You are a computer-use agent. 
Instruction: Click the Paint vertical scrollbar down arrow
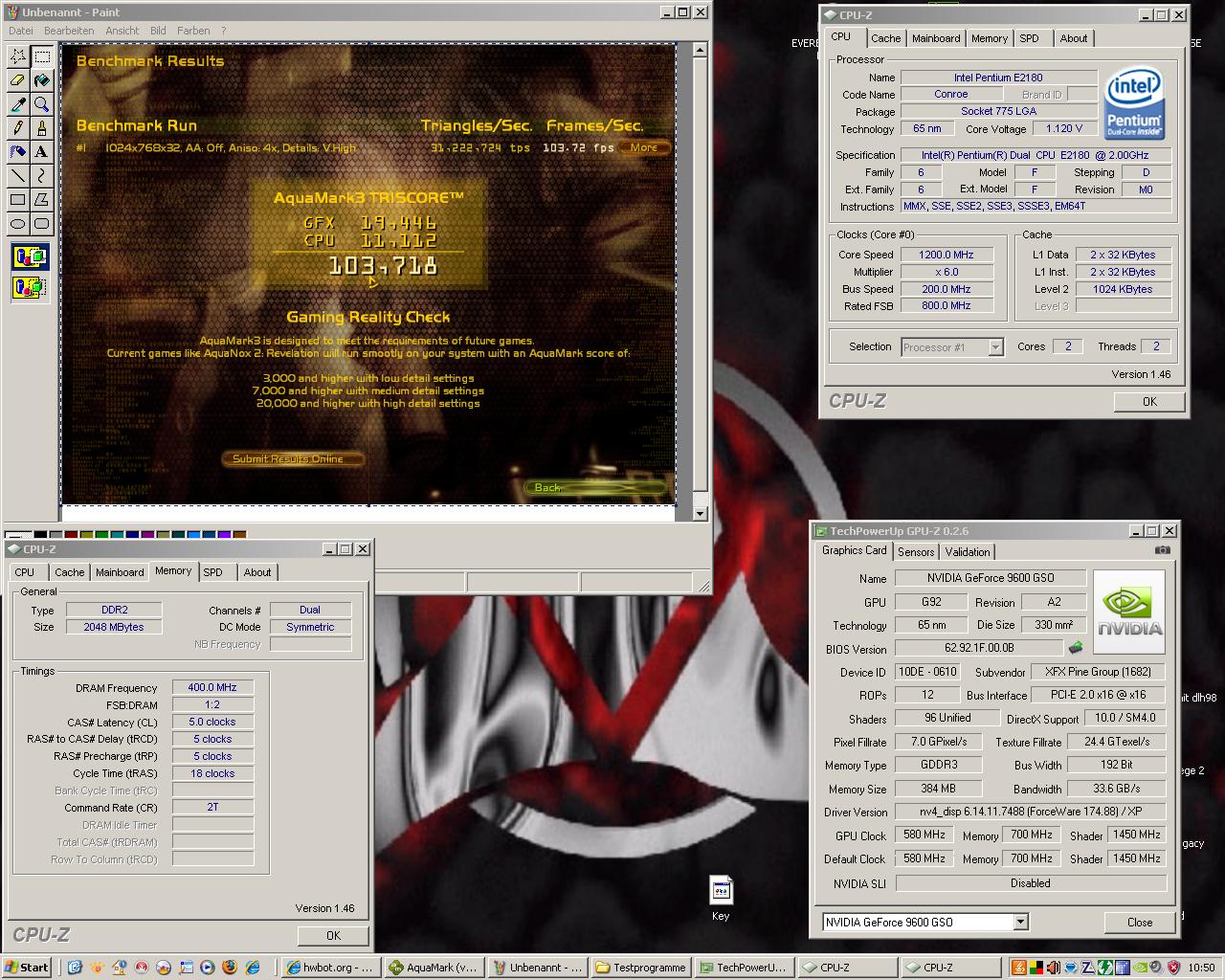700,513
